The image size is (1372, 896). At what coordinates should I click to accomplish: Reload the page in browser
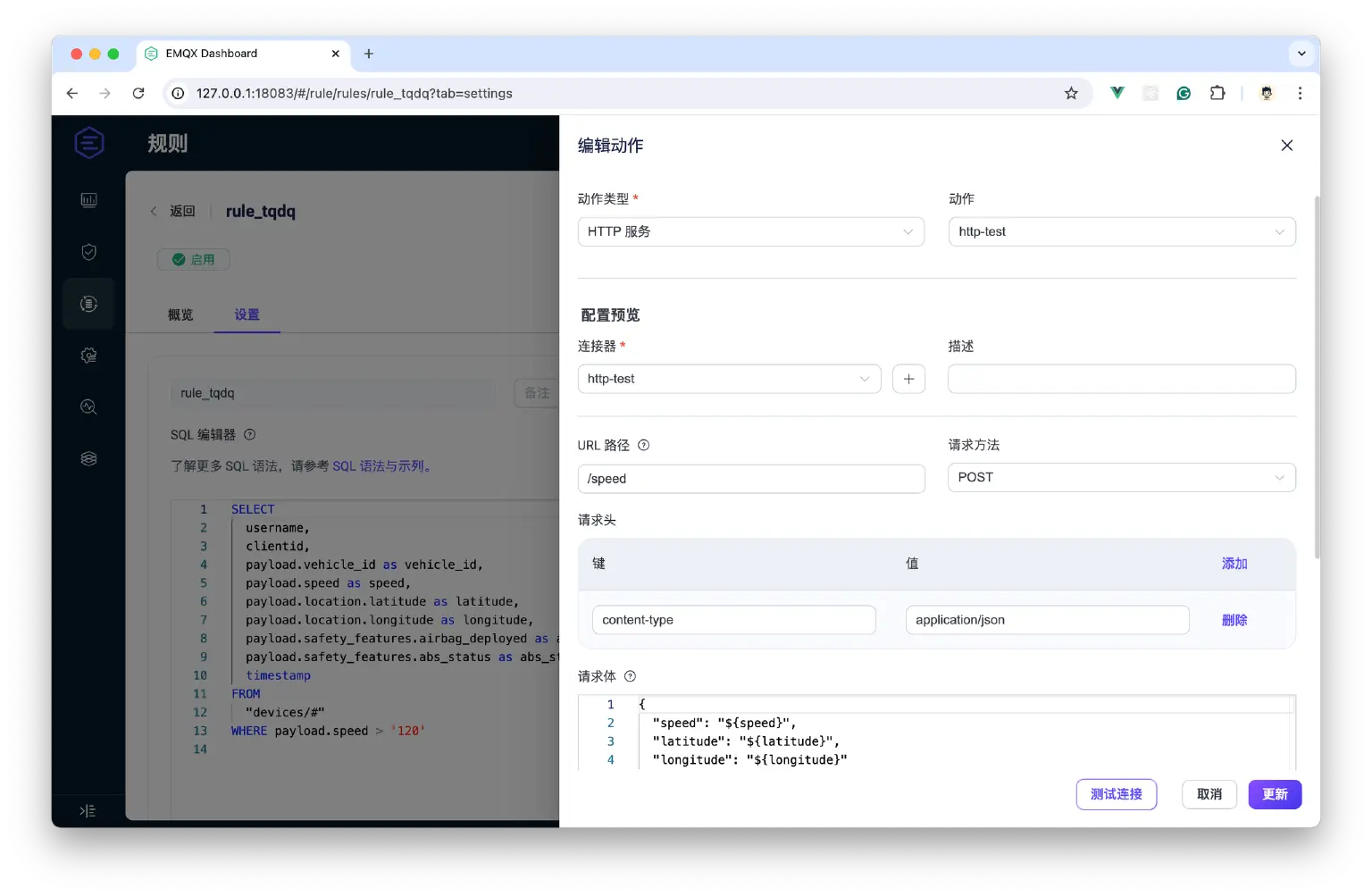[x=138, y=93]
